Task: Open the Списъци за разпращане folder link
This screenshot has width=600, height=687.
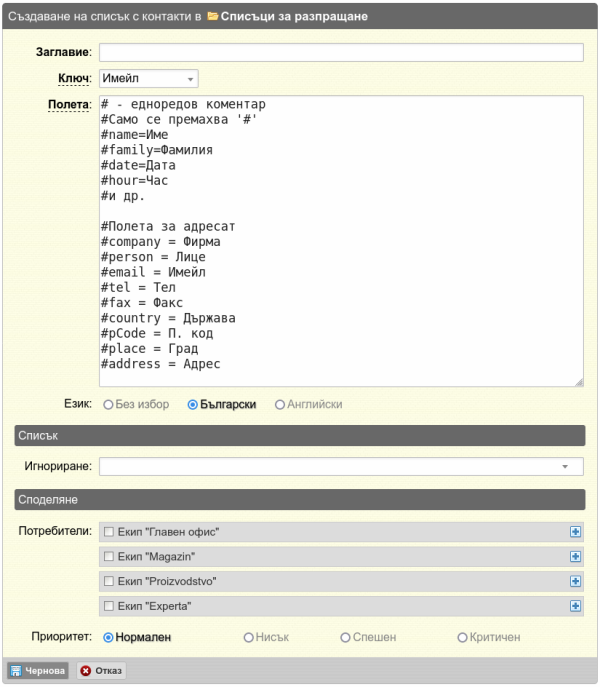Action: point(294,16)
